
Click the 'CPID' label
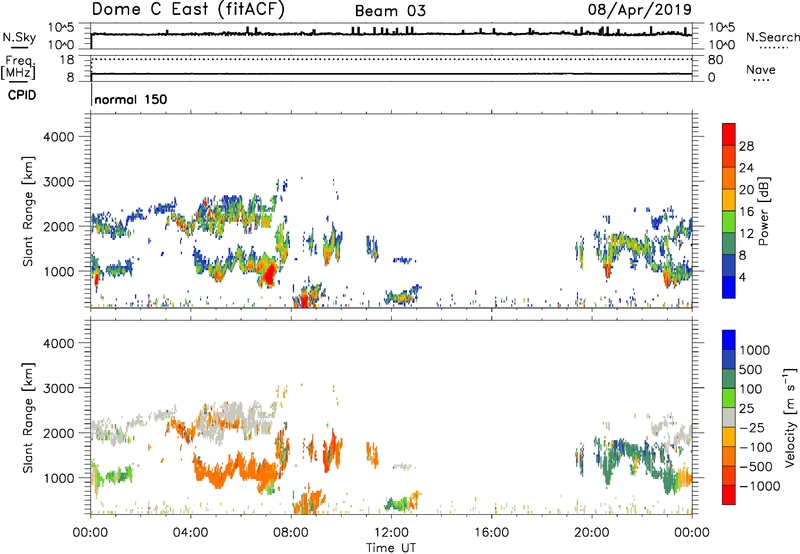point(22,95)
